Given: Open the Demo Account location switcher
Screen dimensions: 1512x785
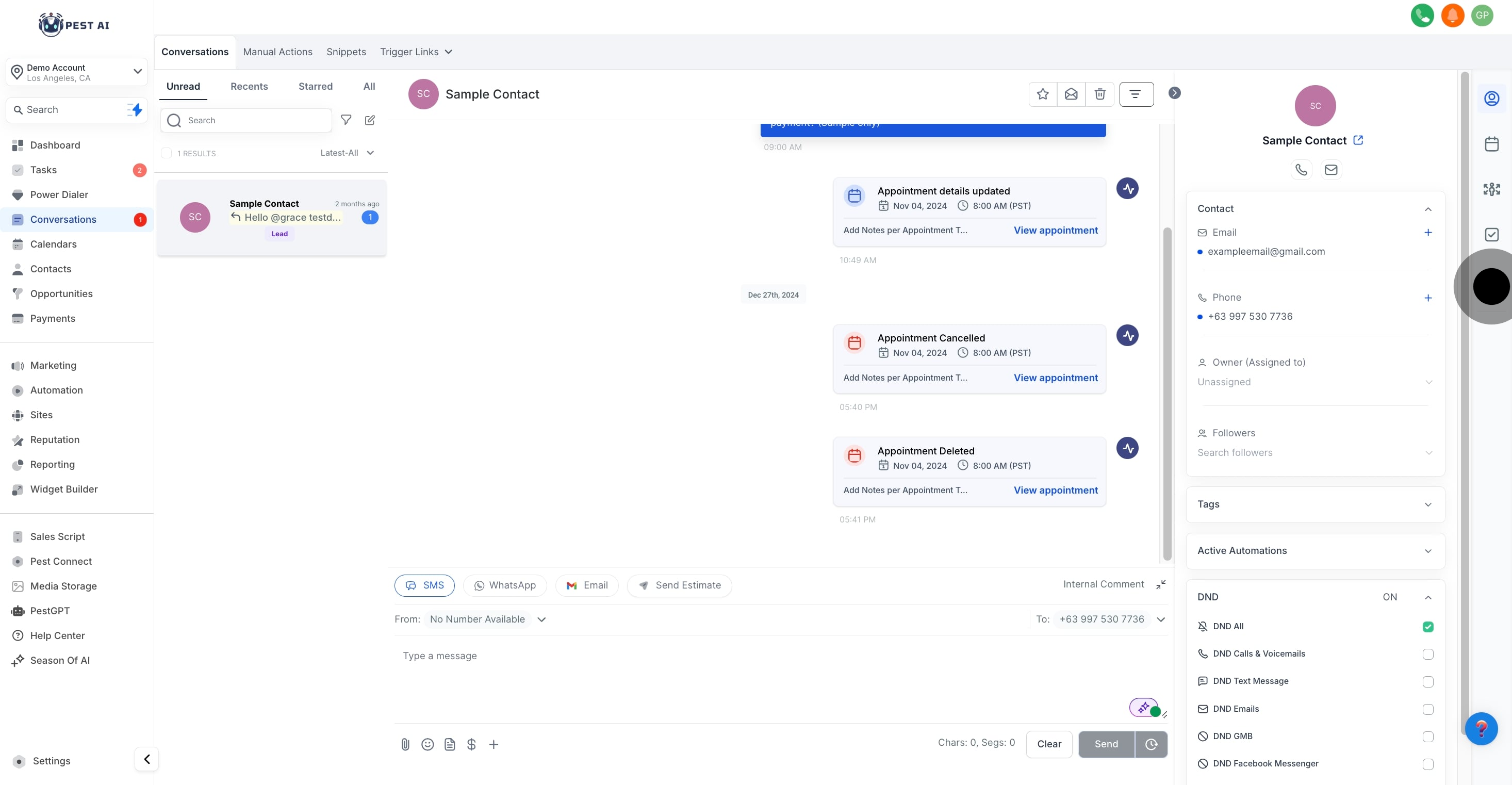Looking at the screenshot, I should pos(76,72).
